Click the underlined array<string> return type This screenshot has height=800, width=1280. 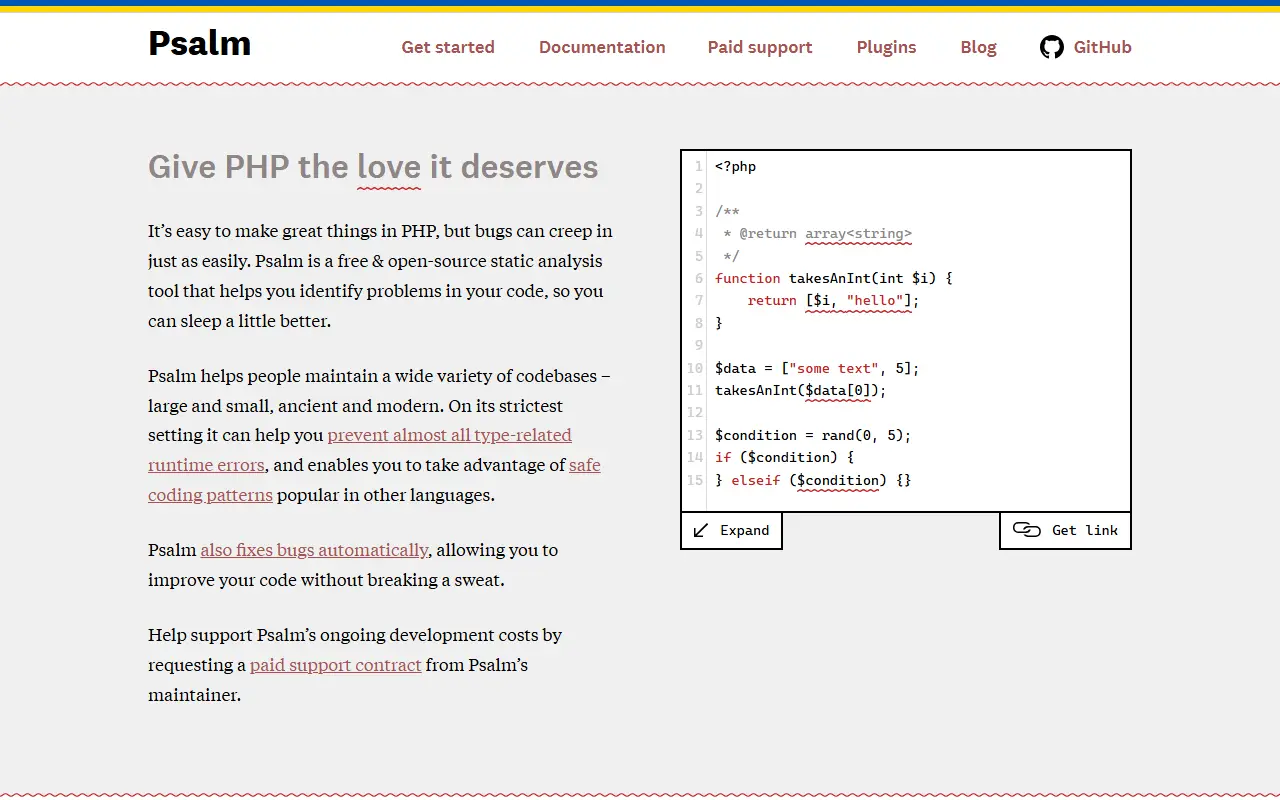click(858, 234)
